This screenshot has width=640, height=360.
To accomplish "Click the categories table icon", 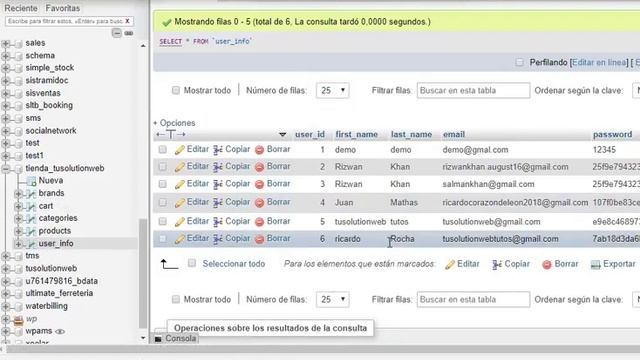I will coord(31,219).
